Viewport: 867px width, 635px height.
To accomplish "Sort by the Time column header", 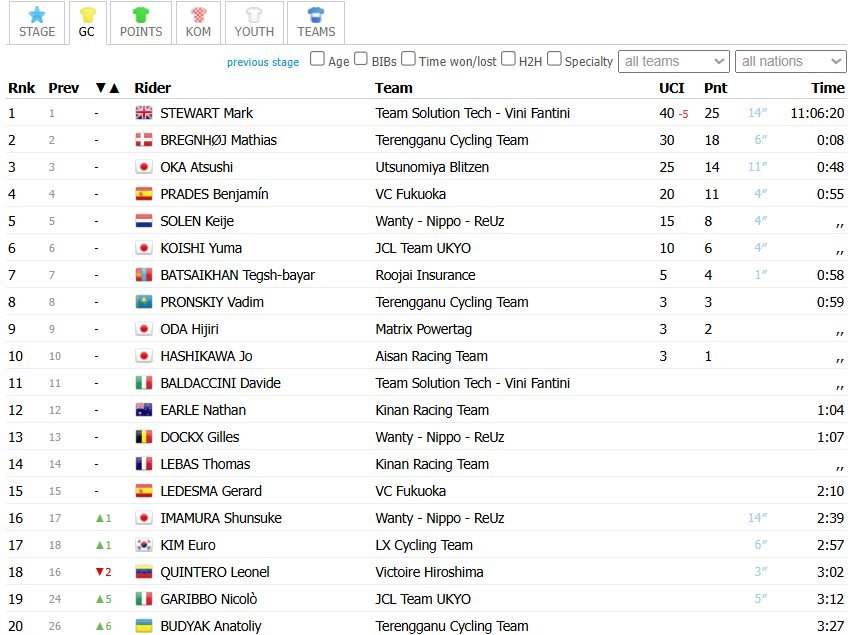I will tap(827, 88).
